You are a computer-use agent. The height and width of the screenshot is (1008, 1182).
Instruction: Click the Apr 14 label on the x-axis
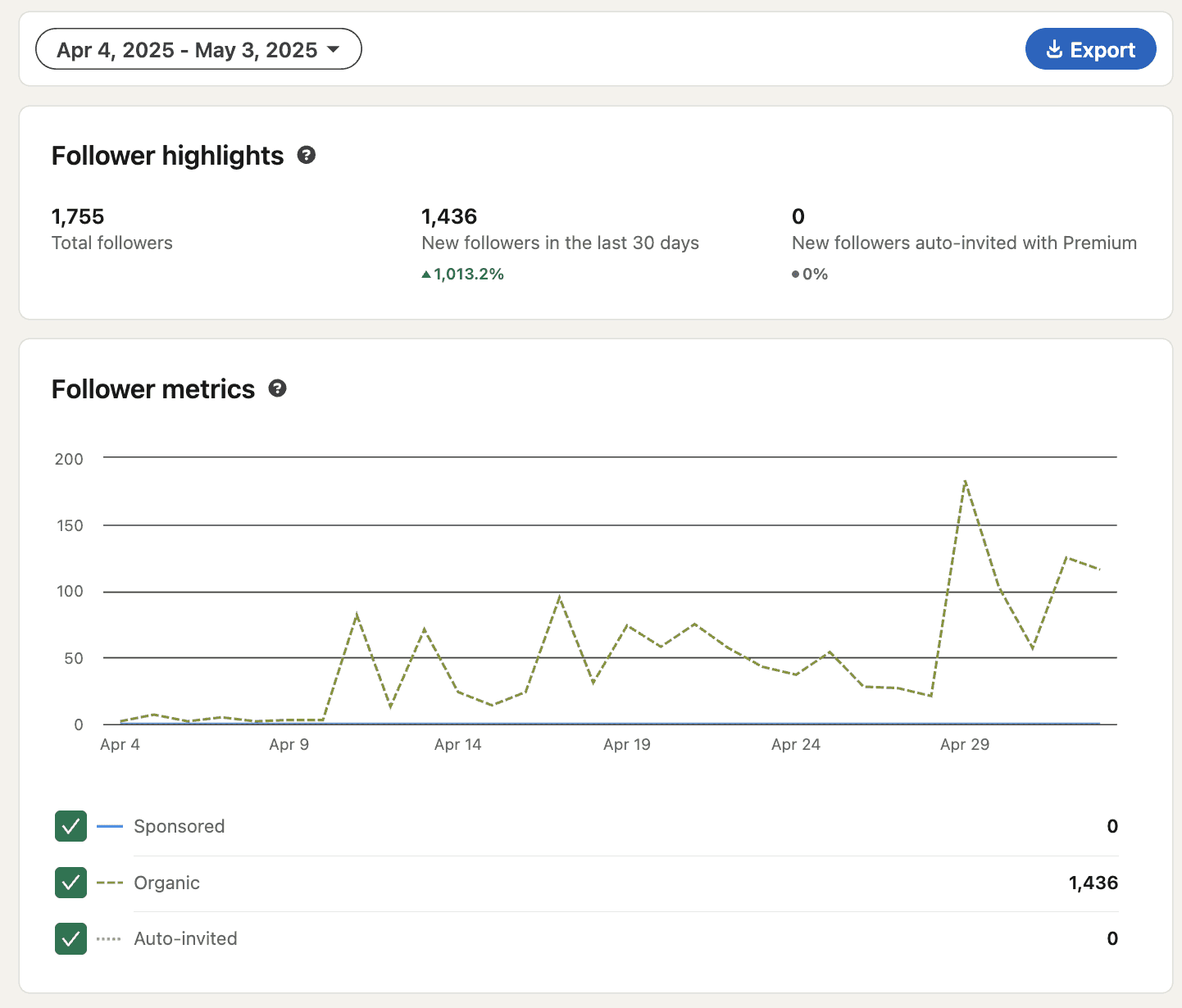[x=458, y=744]
